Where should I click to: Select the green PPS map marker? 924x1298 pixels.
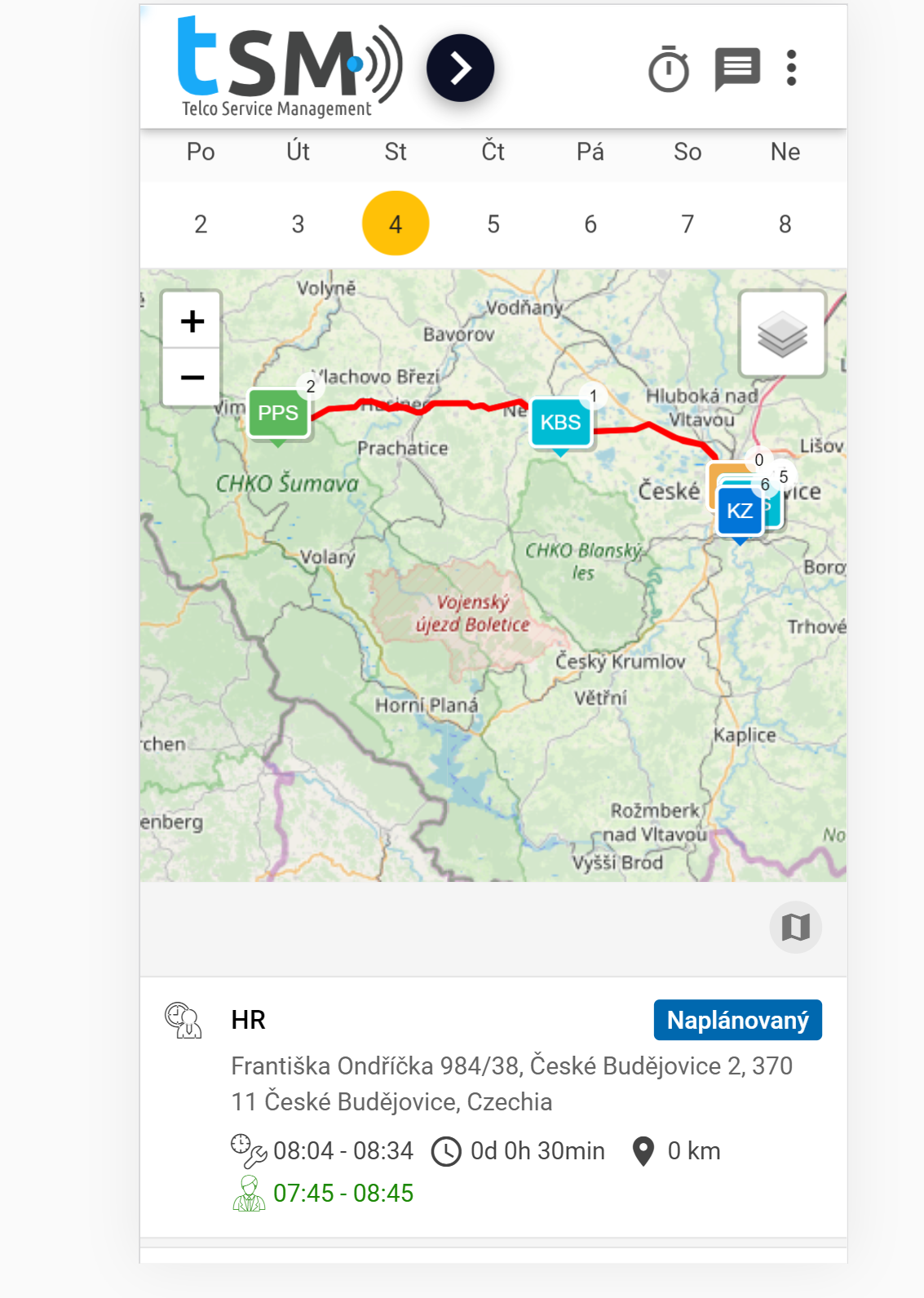click(278, 414)
